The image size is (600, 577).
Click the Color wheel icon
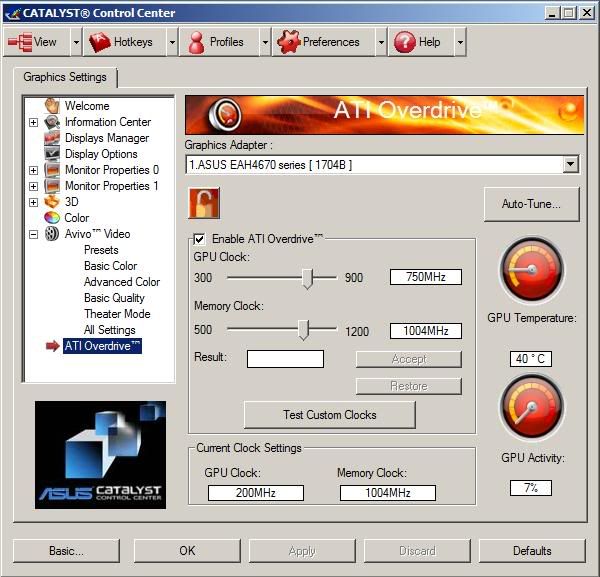click(x=52, y=218)
